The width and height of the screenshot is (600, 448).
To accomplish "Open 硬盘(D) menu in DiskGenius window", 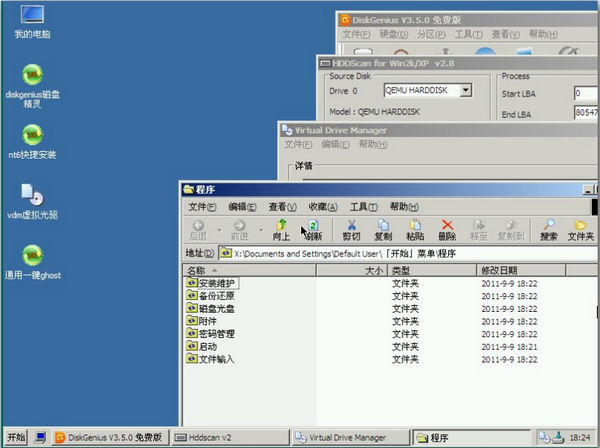I will [x=393, y=34].
